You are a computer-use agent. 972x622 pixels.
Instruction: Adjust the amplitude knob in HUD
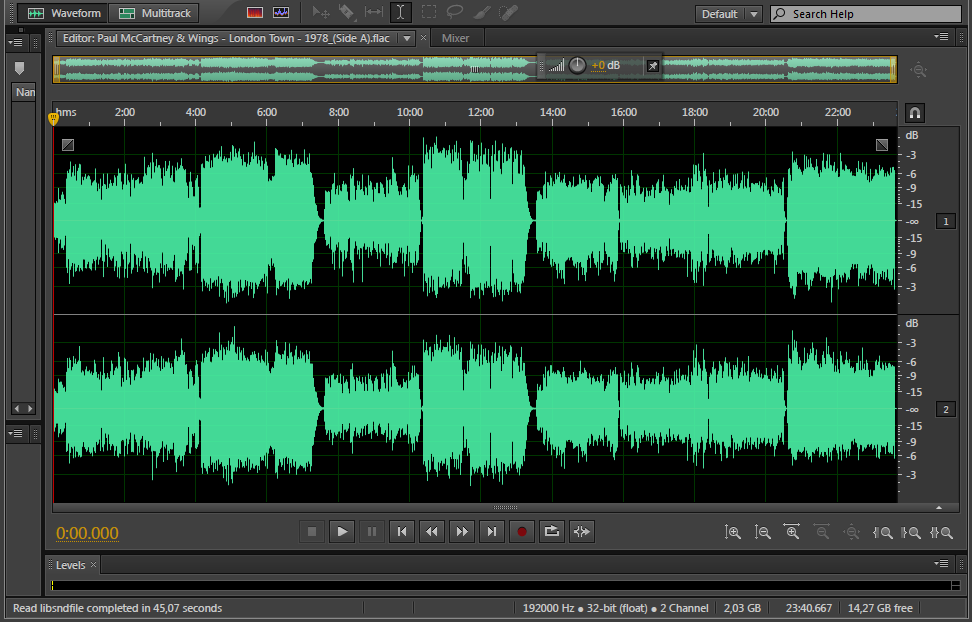click(x=577, y=65)
